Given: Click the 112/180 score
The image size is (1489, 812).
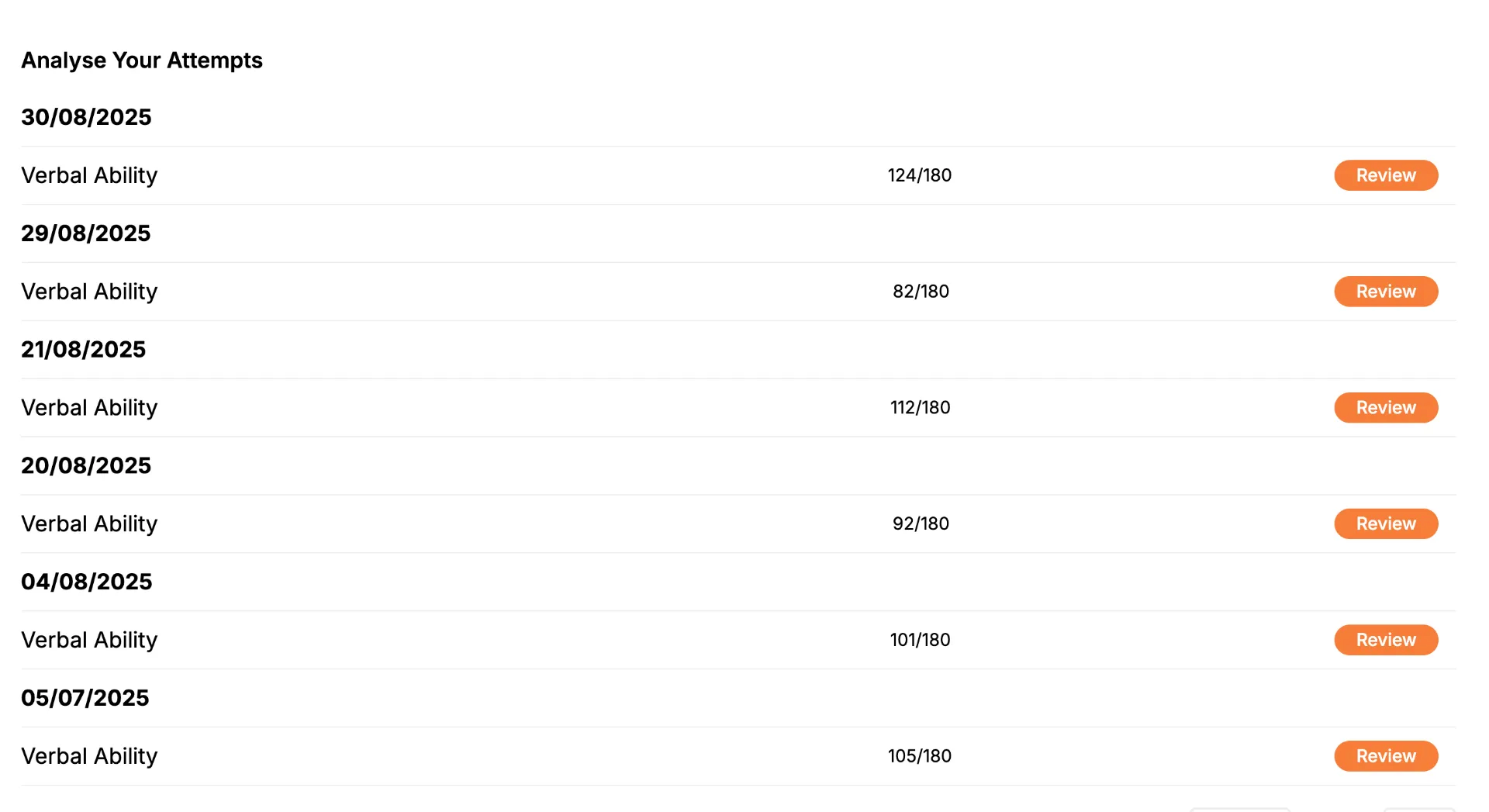Looking at the screenshot, I should (x=920, y=408).
